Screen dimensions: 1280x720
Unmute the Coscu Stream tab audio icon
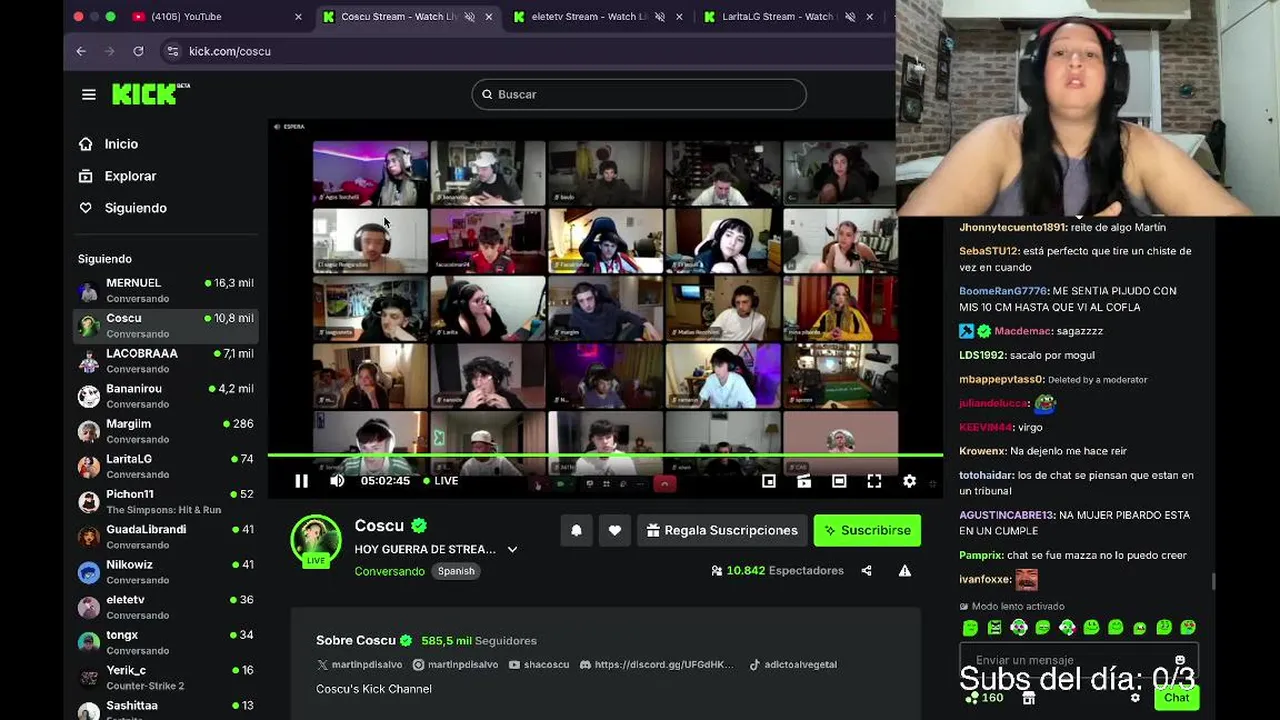(469, 17)
